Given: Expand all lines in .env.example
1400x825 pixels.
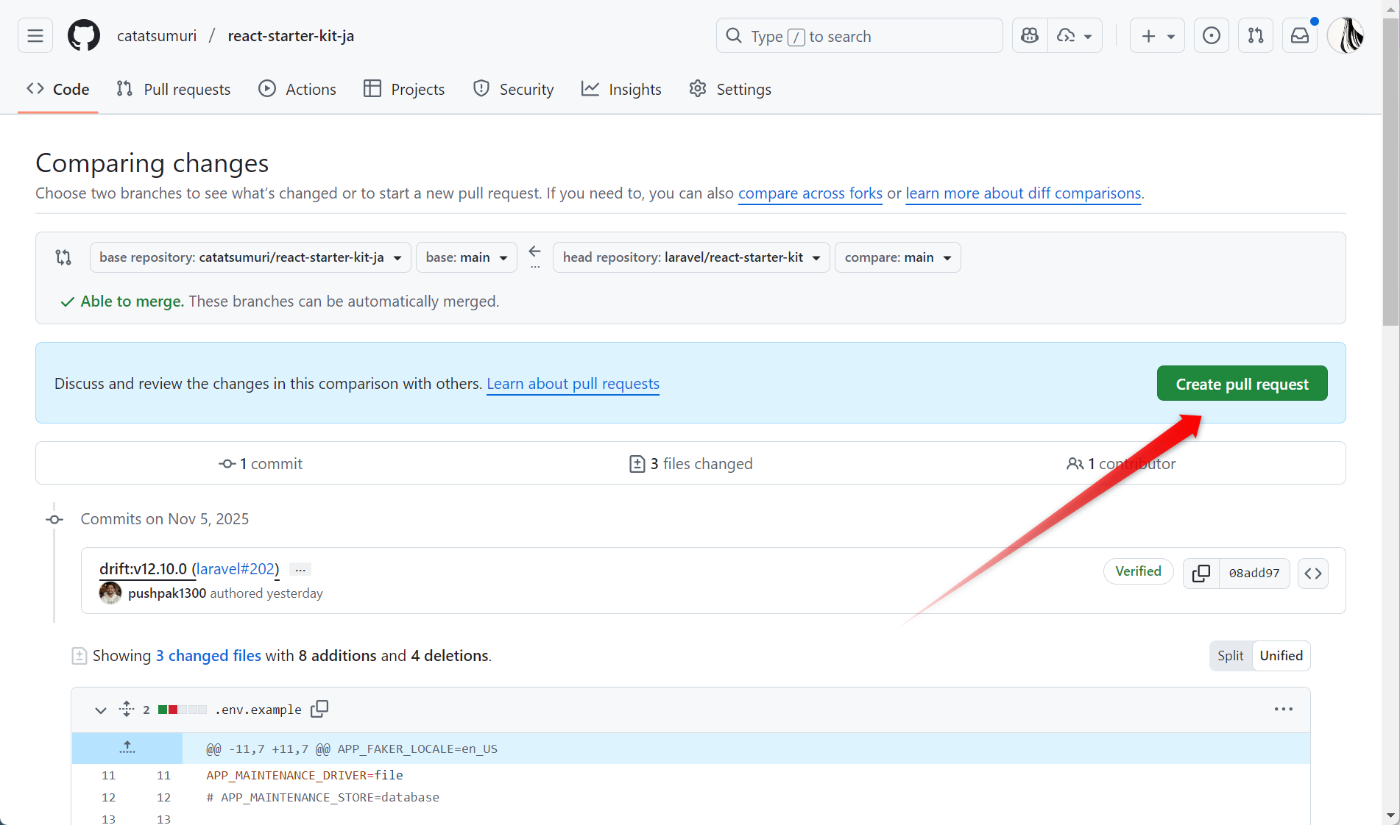Looking at the screenshot, I should (x=126, y=709).
